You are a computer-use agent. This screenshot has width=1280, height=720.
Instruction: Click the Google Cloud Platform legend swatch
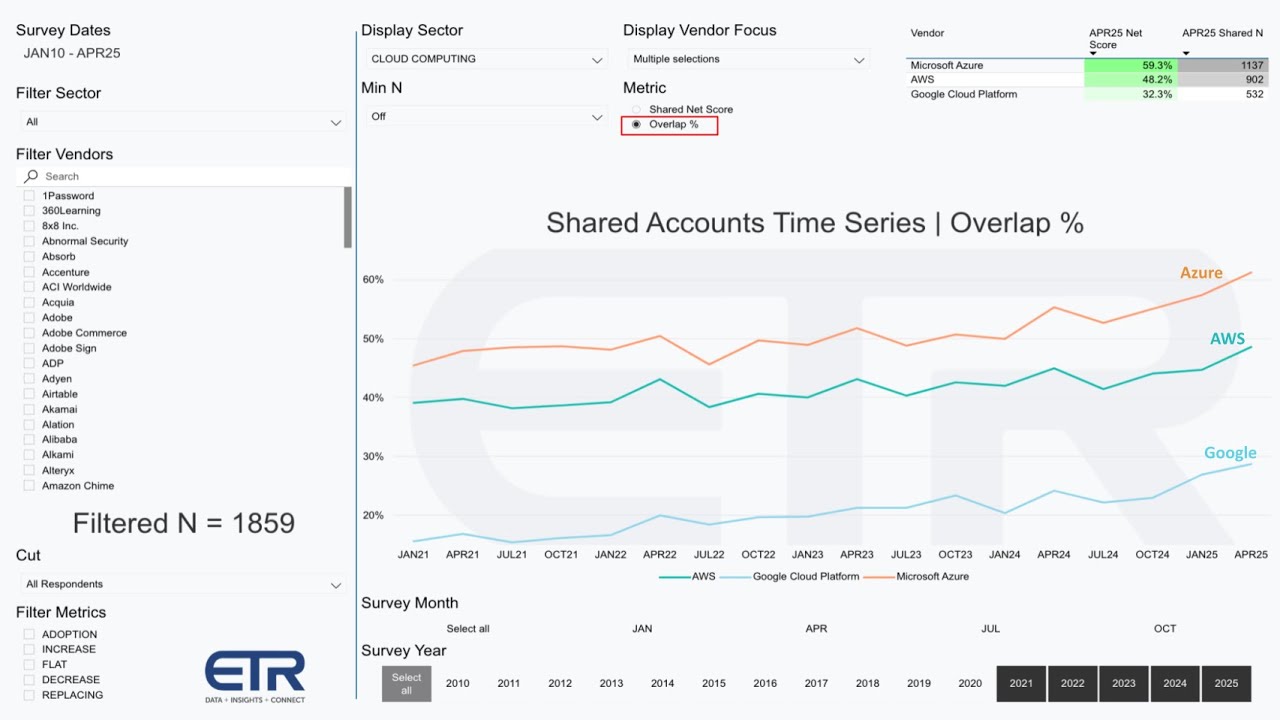pyautogui.click(x=734, y=577)
